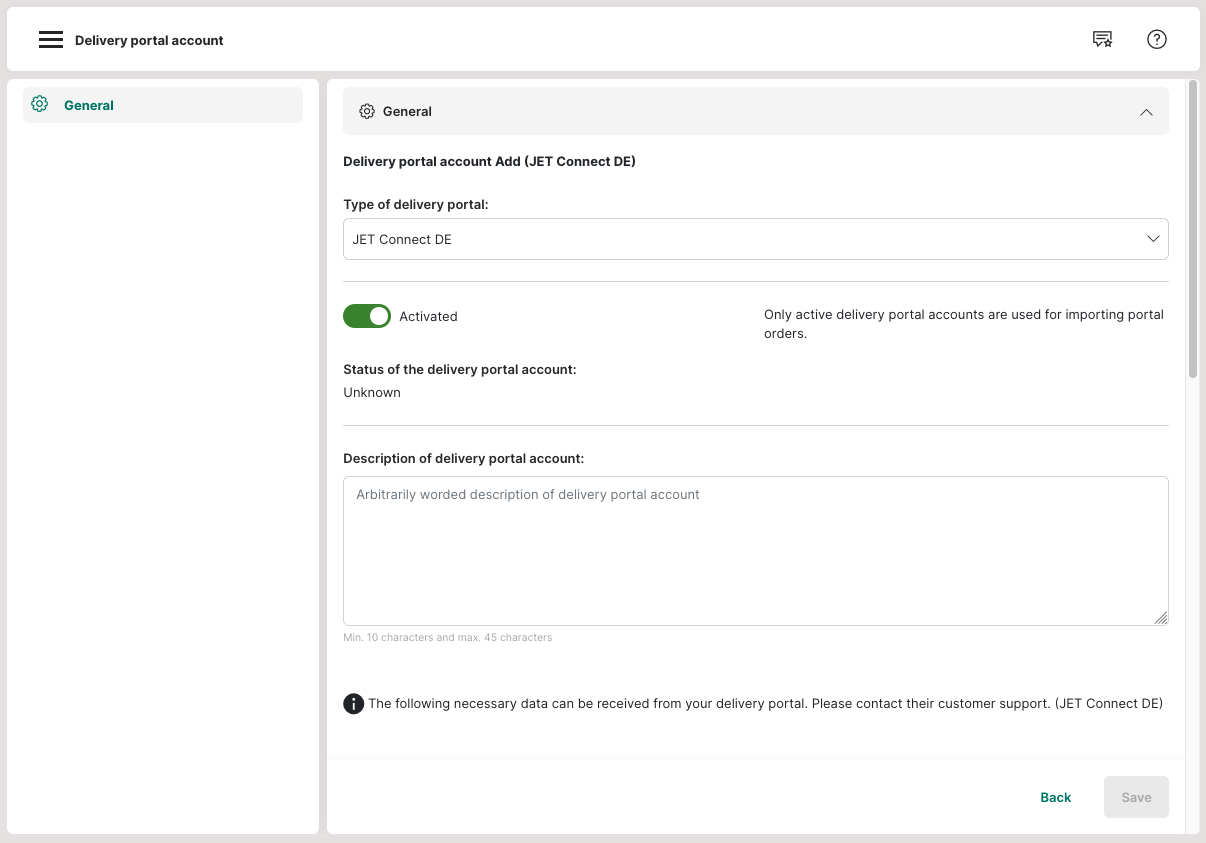Open the hamburger navigation menu

50,40
